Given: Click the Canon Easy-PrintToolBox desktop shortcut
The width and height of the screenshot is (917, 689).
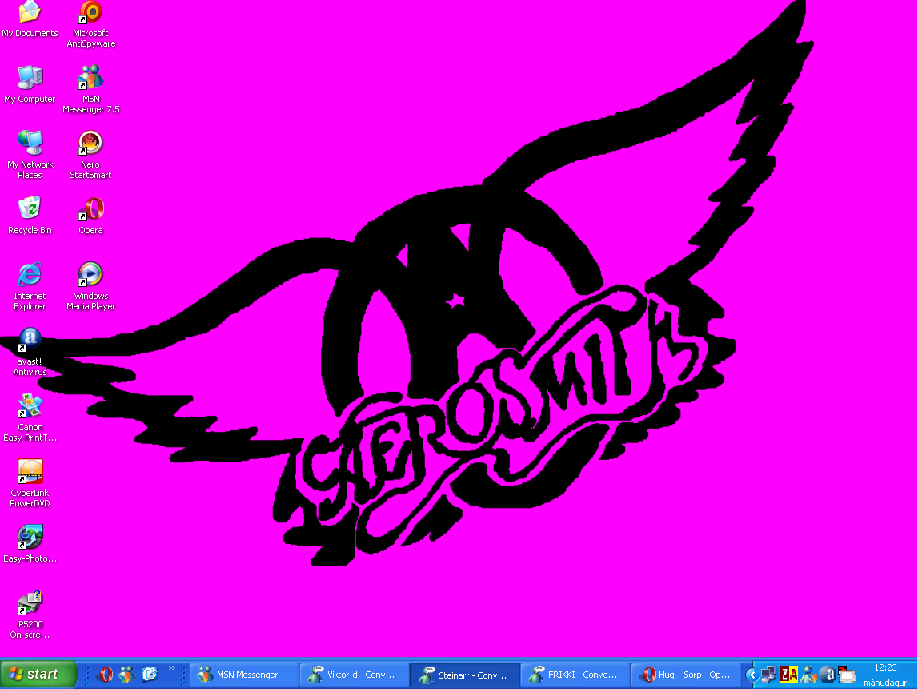Looking at the screenshot, I should pos(30,418).
